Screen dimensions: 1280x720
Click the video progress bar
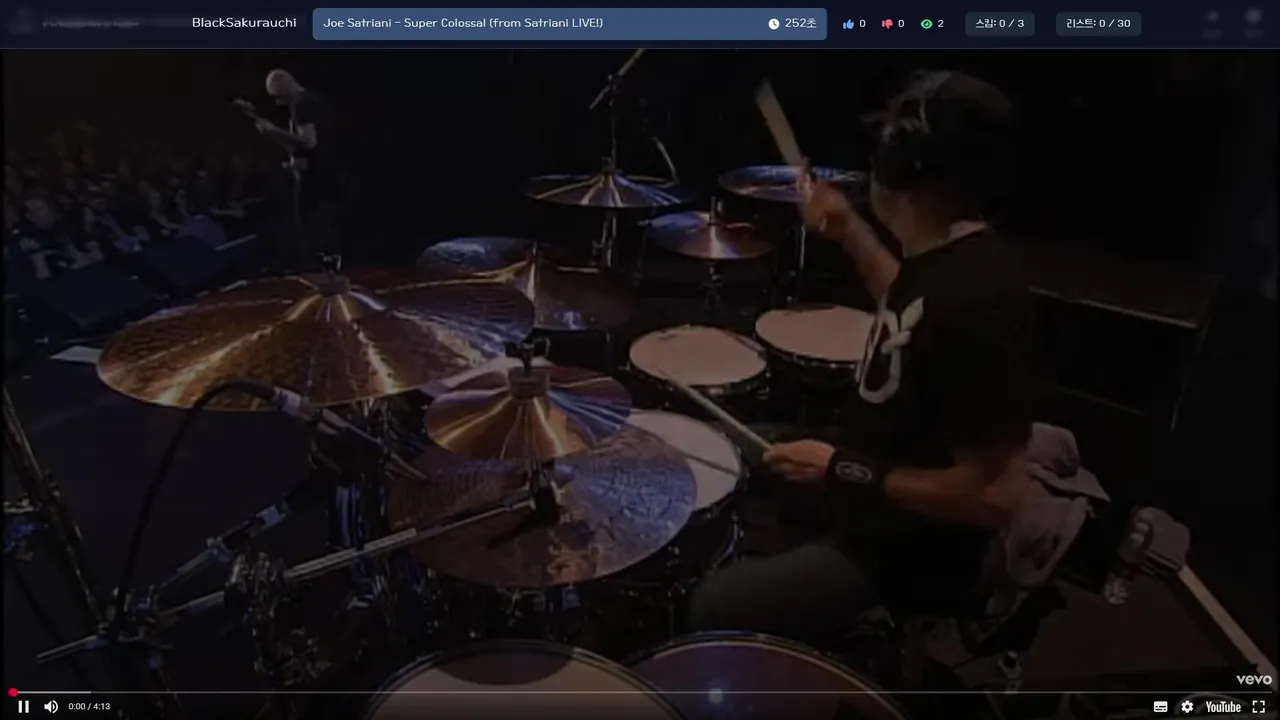pyautogui.click(x=640, y=692)
